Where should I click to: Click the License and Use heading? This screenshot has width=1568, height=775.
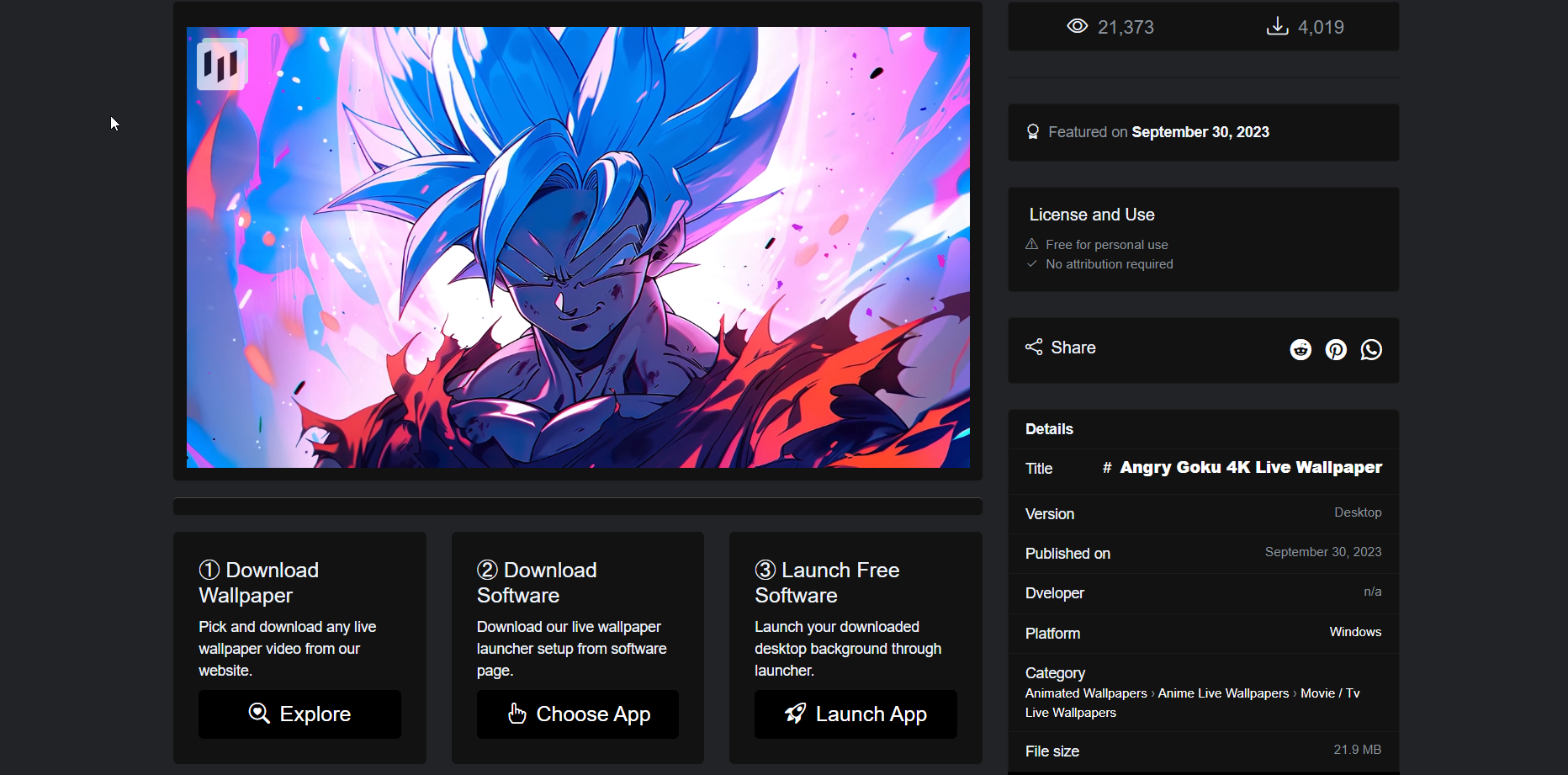(1092, 215)
